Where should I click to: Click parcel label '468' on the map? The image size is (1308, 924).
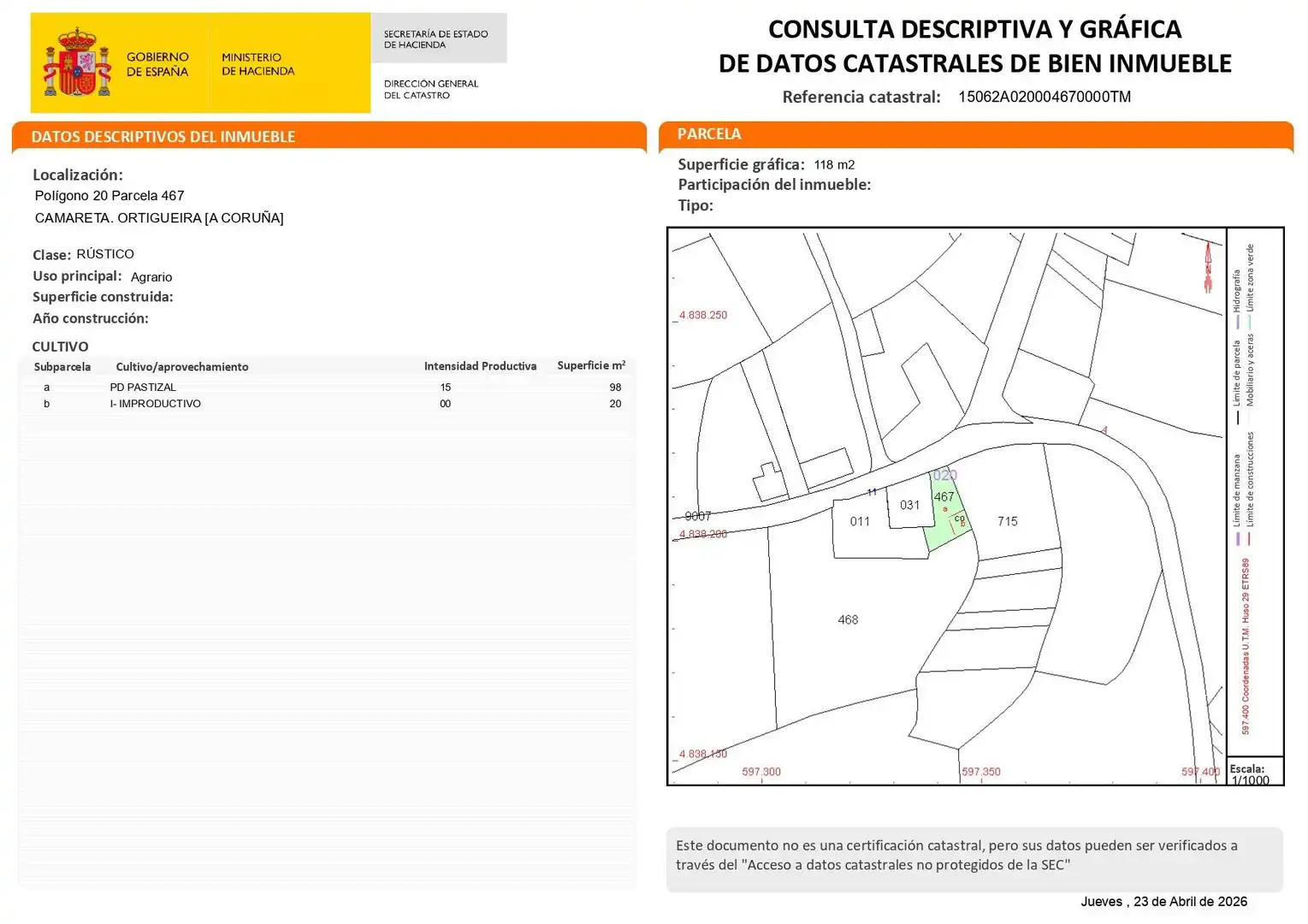point(848,620)
